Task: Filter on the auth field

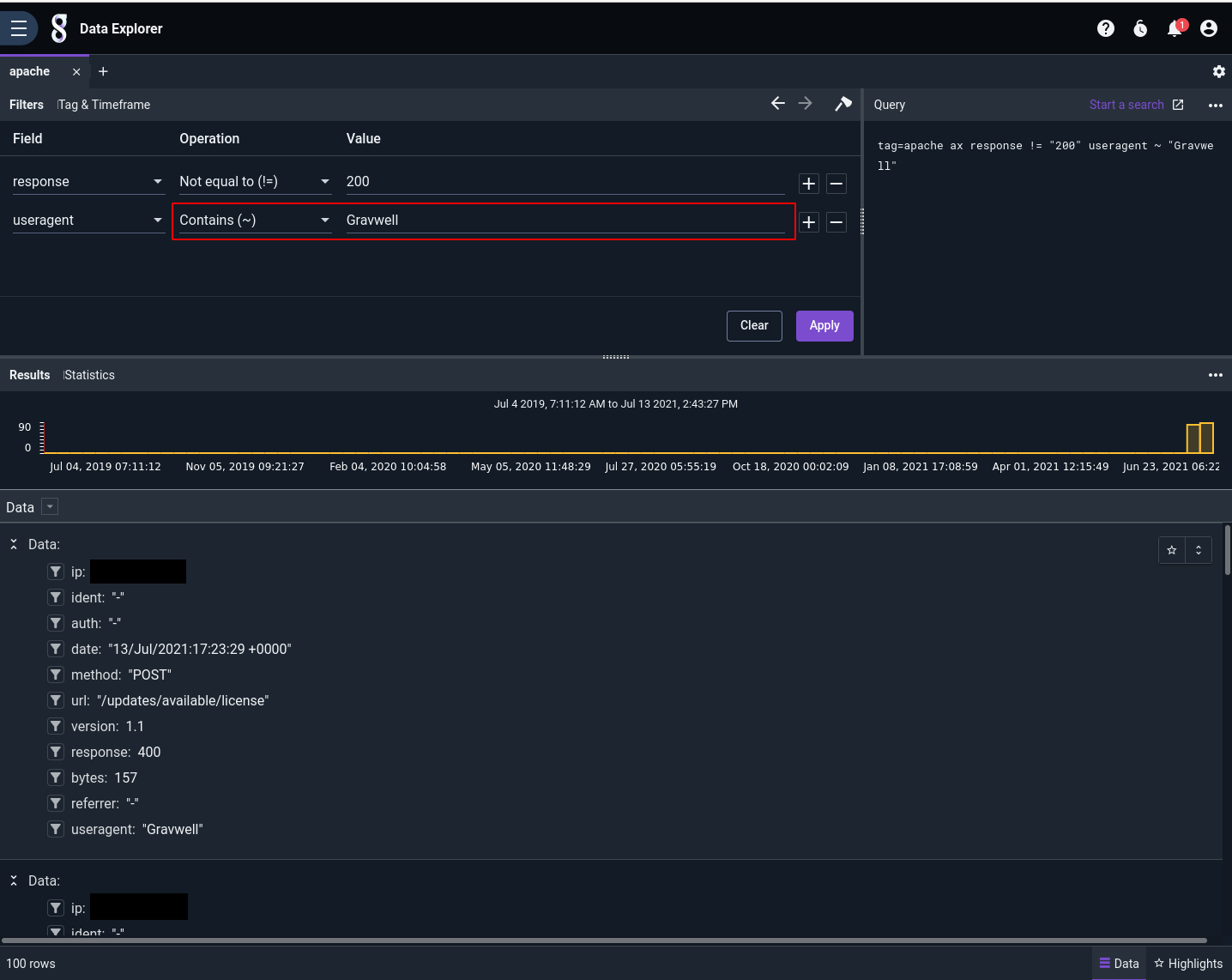Action: [x=56, y=623]
